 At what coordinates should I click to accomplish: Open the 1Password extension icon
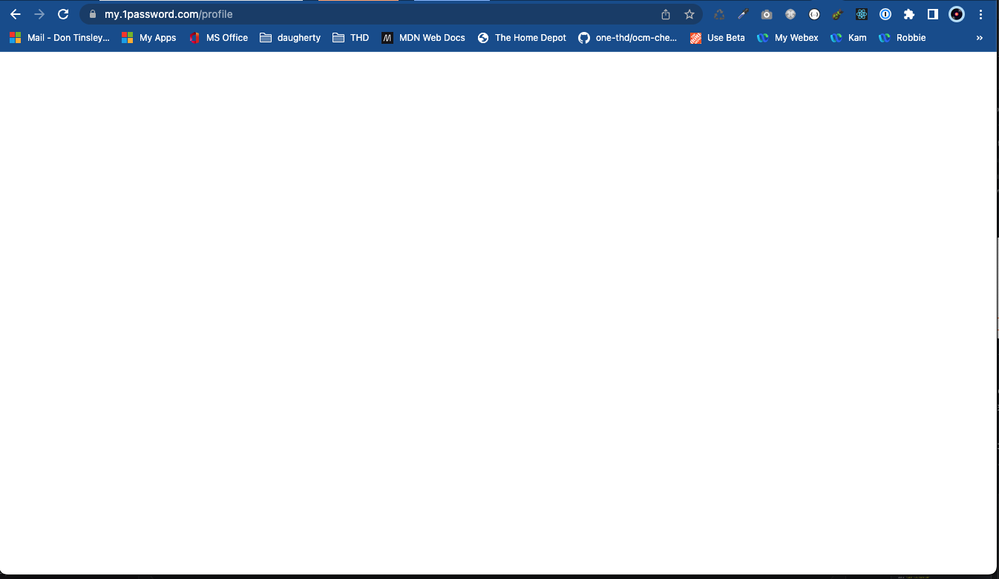885,14
